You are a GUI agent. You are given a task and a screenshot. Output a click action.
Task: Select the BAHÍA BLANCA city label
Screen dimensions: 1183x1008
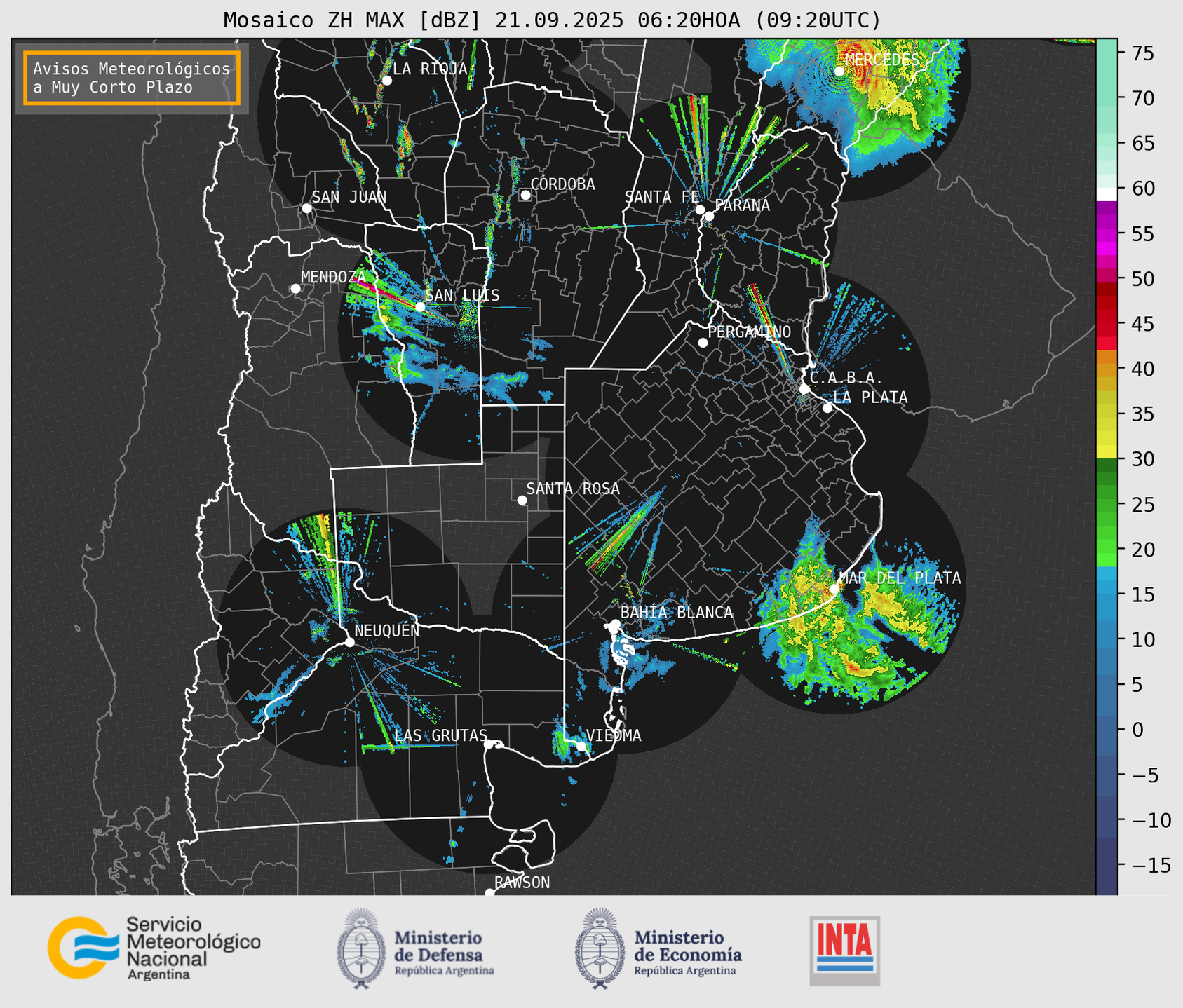pyautogui.click(x=677, y=613)
